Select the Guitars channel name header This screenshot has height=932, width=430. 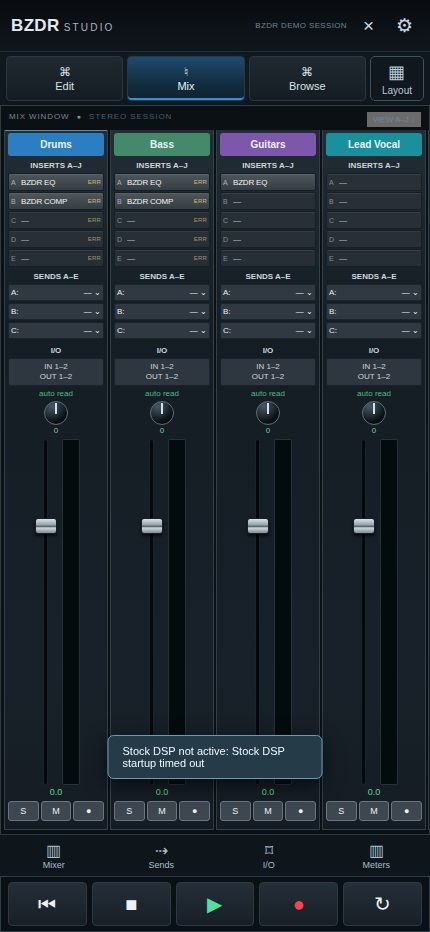pyautogui.click(x=268, y=144)
